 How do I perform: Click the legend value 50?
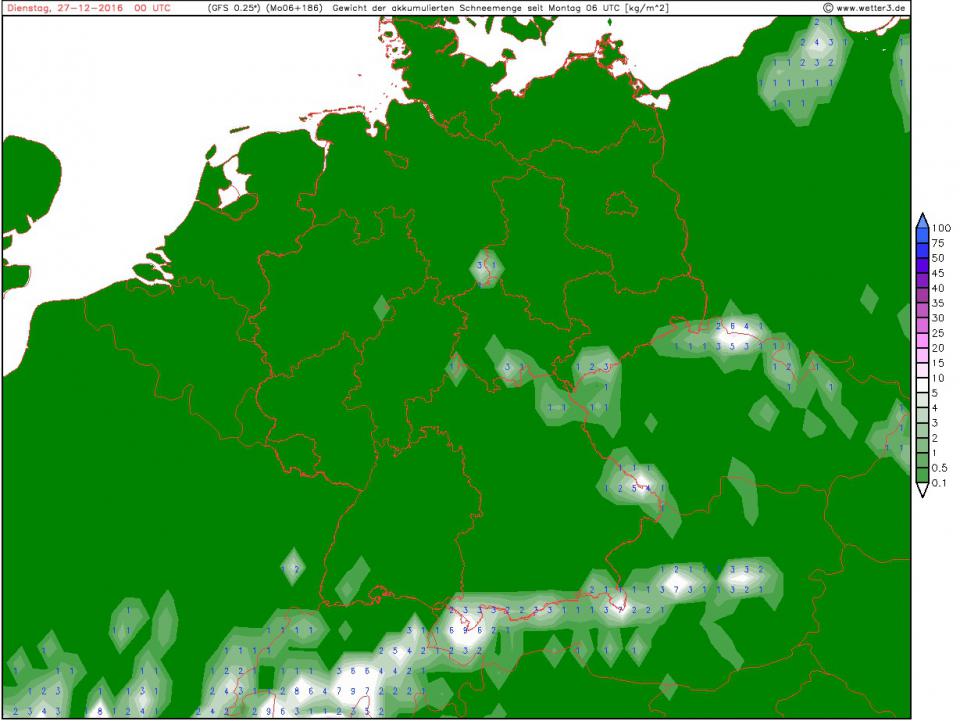coord(937,258)
